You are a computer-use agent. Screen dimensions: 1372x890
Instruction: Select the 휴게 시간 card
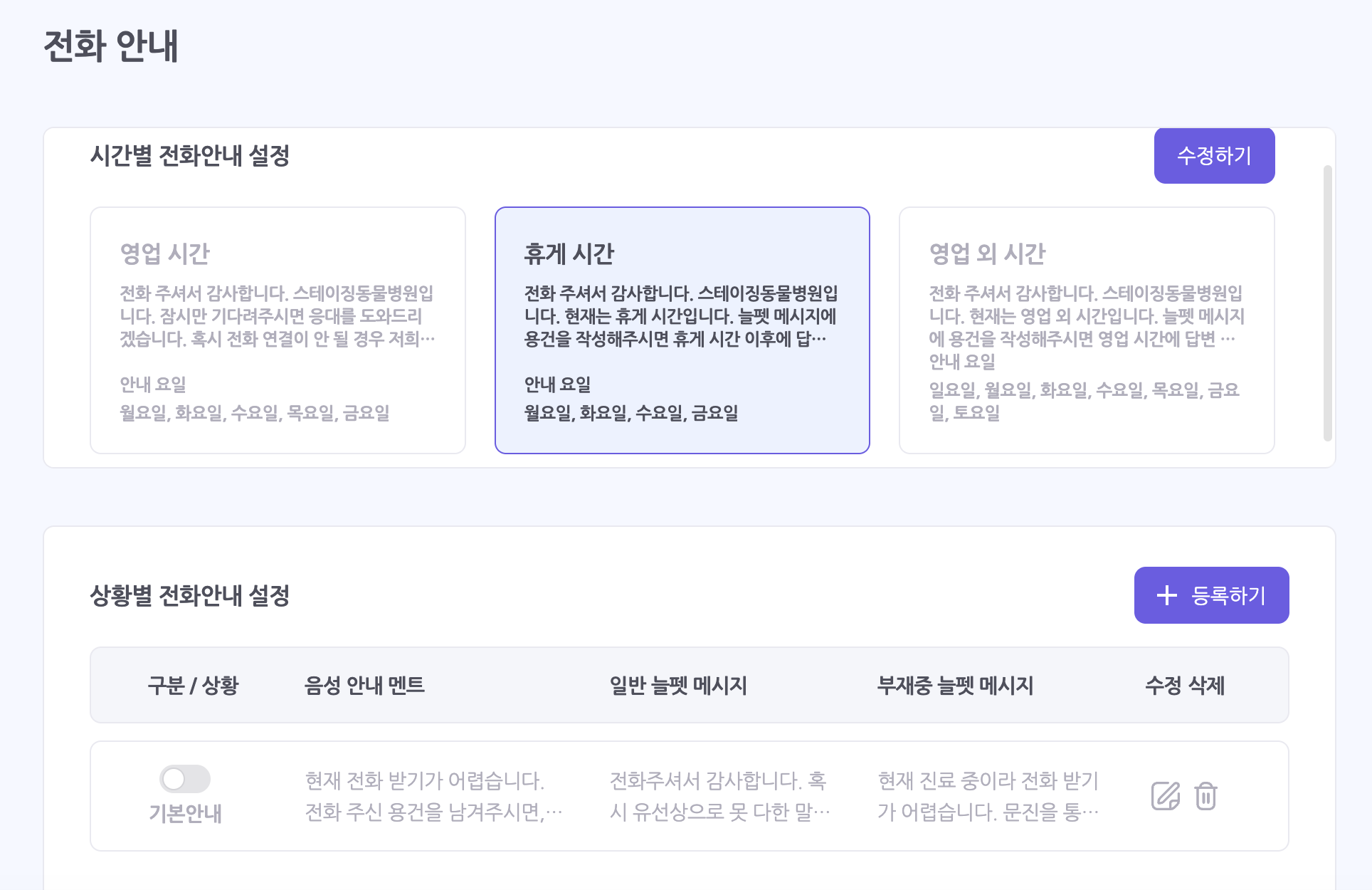[x=682, y=330]
